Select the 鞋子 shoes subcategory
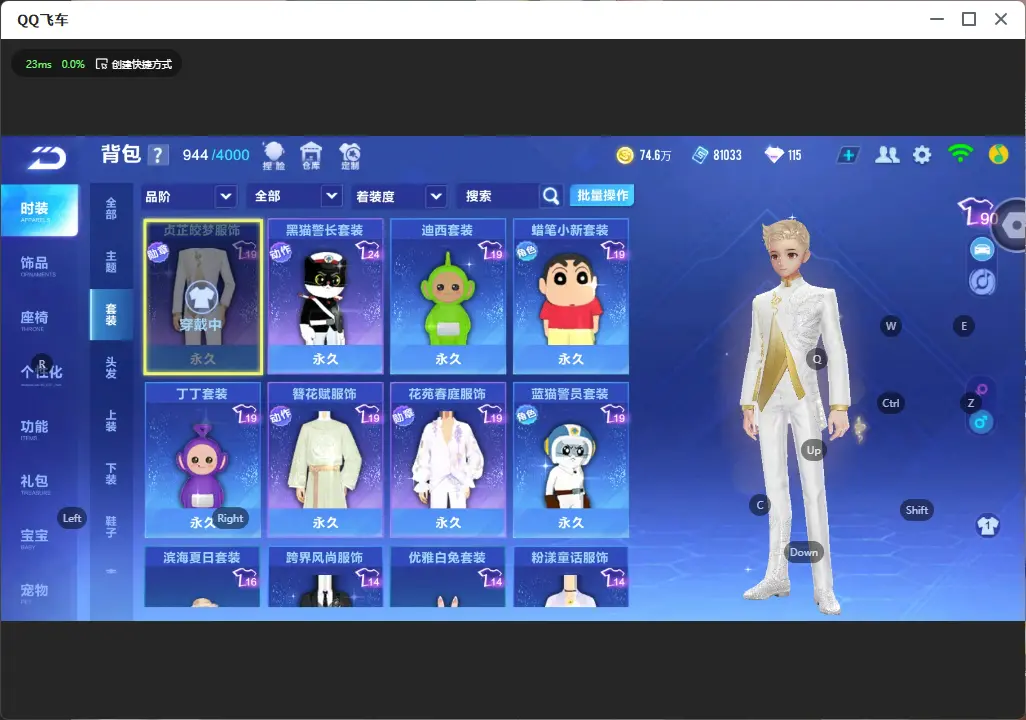Viewport: 1026px width, 720px height. pyautogui.click(x=111, y=526)
